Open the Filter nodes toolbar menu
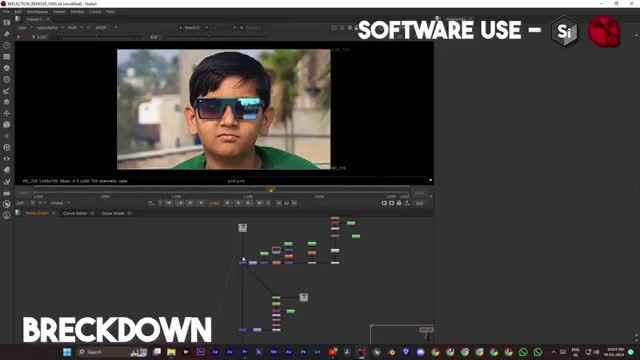This screenshot has width=640, height=360. [7, 80]
